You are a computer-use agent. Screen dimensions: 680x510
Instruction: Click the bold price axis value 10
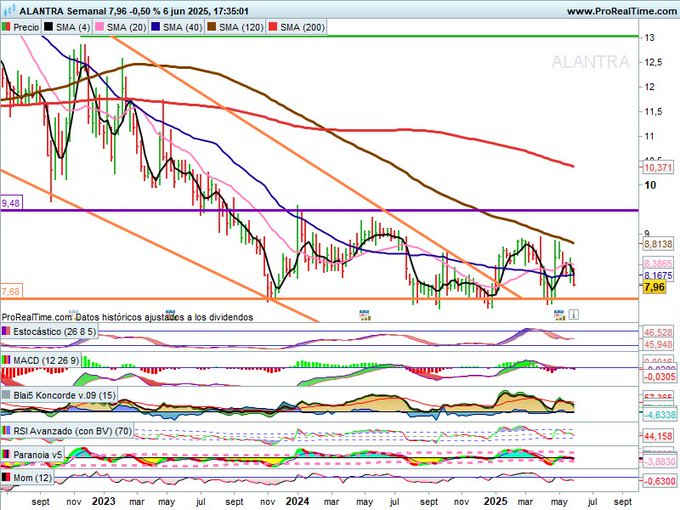[x=650, y=185]
